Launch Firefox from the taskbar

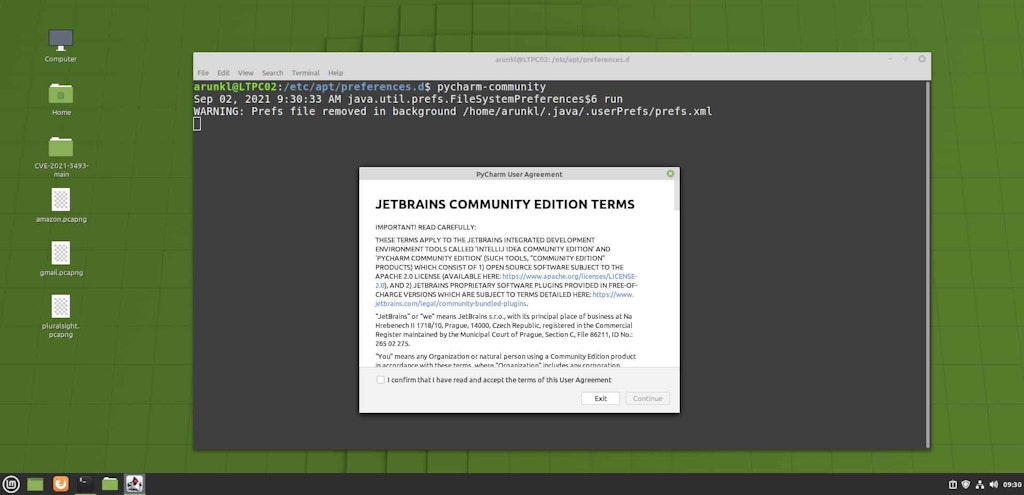(x=60, y=484)
